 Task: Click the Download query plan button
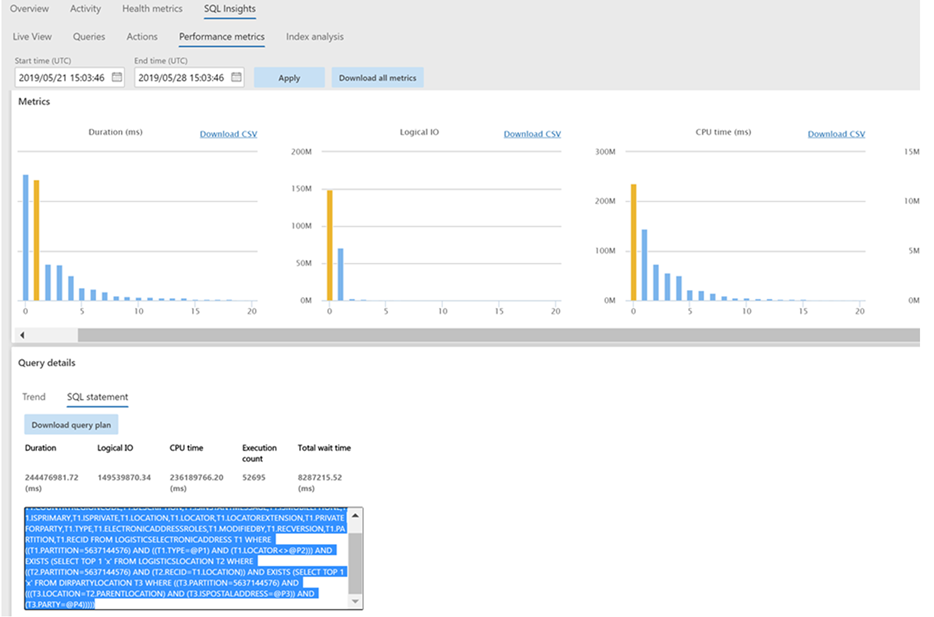[71, 425]
